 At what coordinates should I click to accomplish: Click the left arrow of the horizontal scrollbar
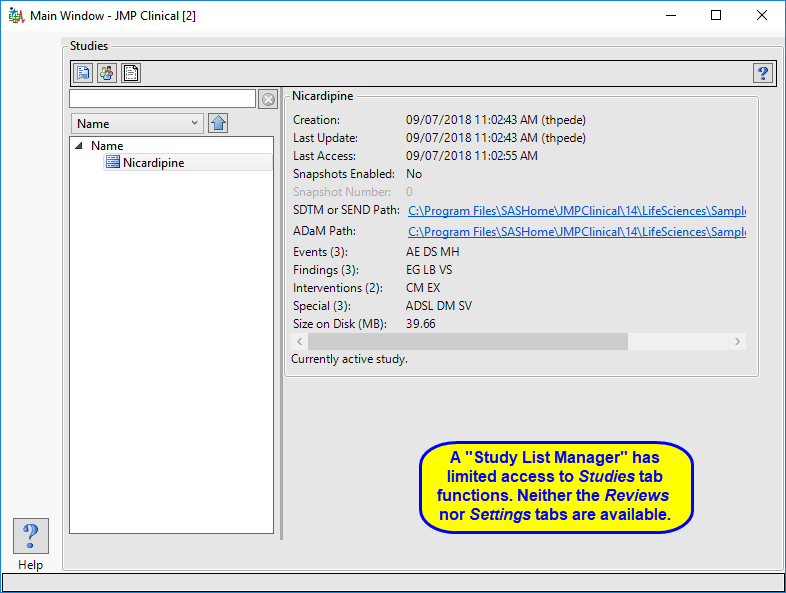coord(299,341)
